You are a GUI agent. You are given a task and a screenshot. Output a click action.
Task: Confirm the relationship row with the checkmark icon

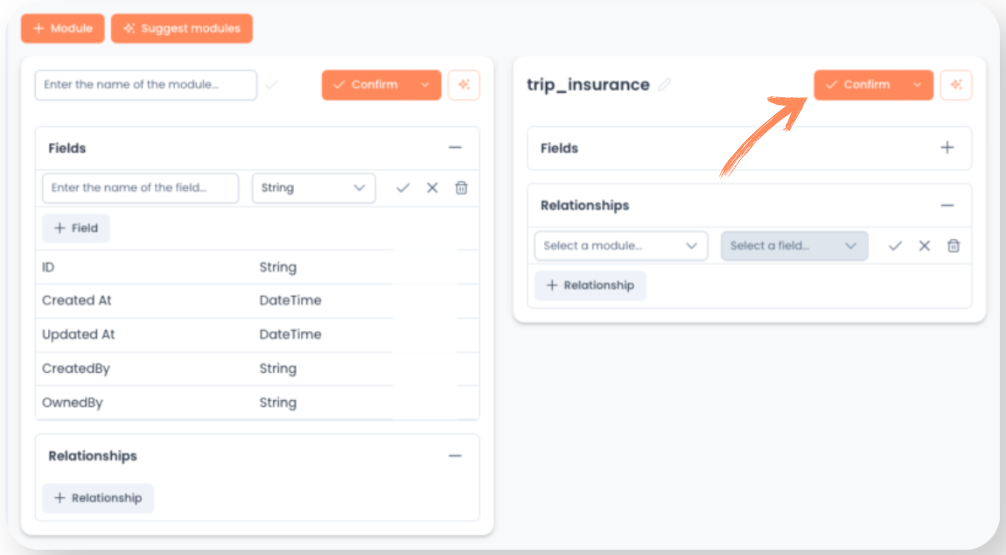(895, 246)
